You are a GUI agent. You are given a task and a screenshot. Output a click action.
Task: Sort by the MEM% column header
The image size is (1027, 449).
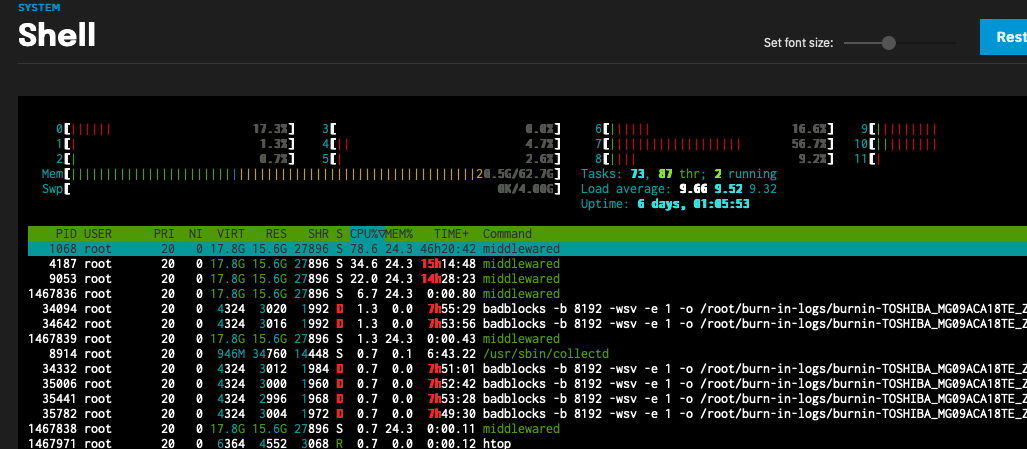[400, 233]
